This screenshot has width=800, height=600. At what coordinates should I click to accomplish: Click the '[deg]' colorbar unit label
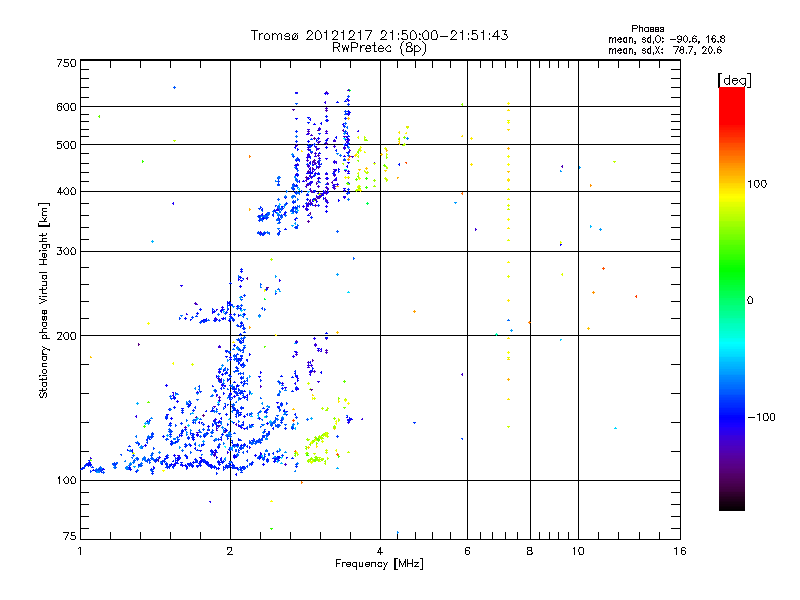pyautogui.click(x=734, y=80)
